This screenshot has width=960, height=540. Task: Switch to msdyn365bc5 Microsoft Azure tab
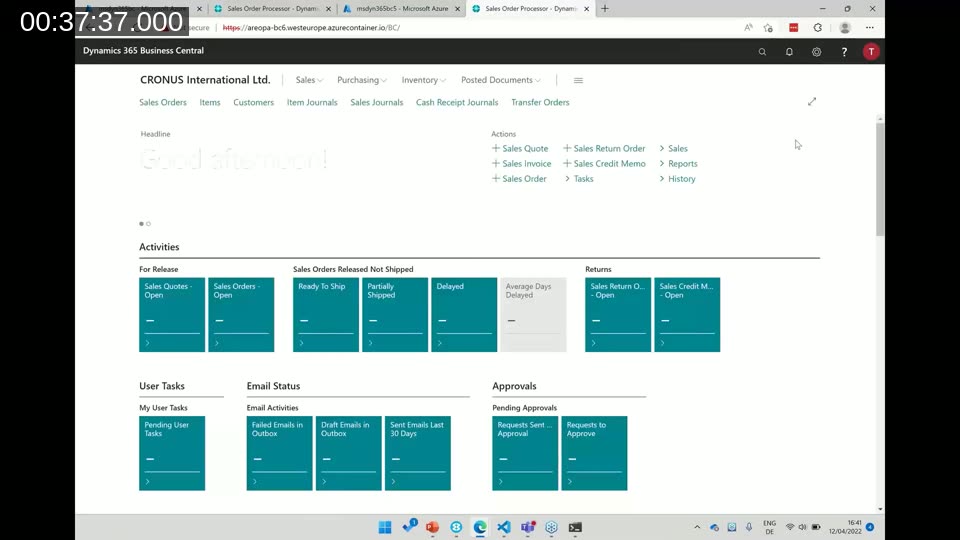click(x=402, y=9)
